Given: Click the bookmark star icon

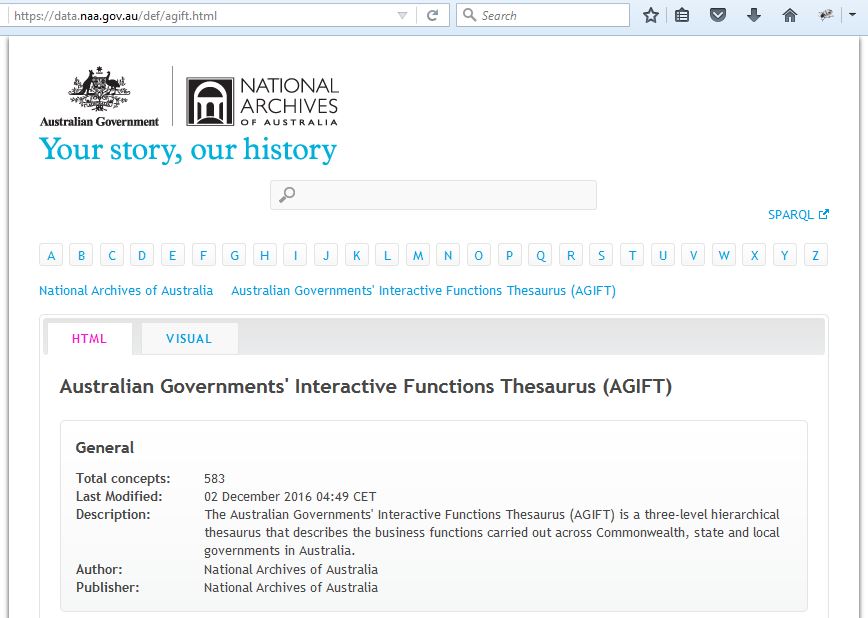Looking at the screenshot, I should point(650,16).
